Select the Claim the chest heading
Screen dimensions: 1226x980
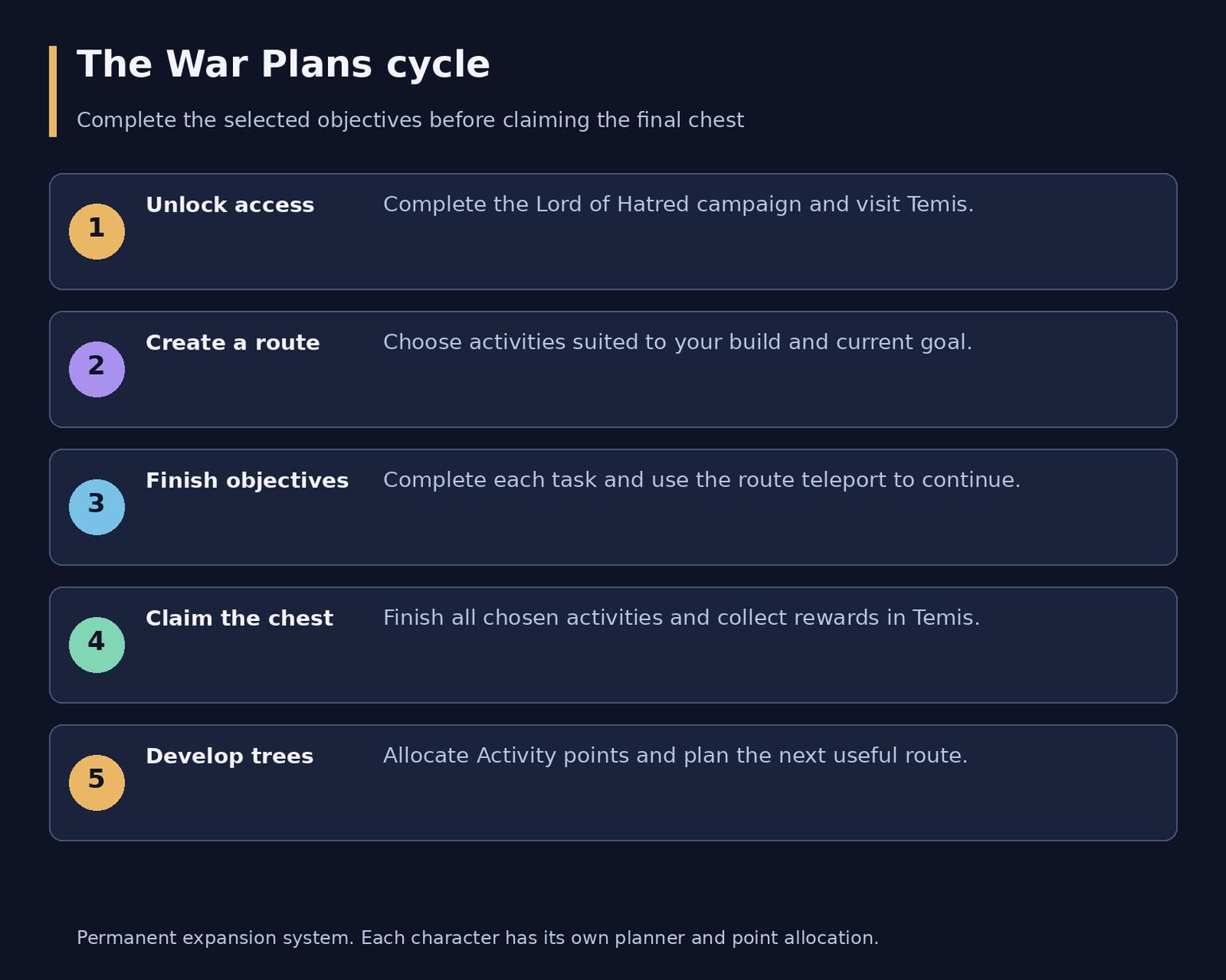[x=239, y=618]
